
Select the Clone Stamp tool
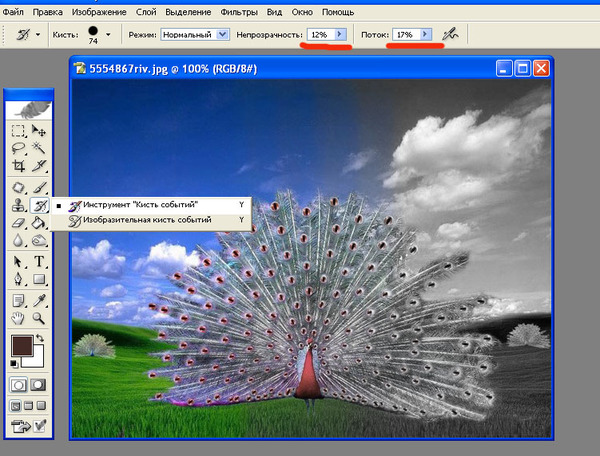[x=18, y=205]
